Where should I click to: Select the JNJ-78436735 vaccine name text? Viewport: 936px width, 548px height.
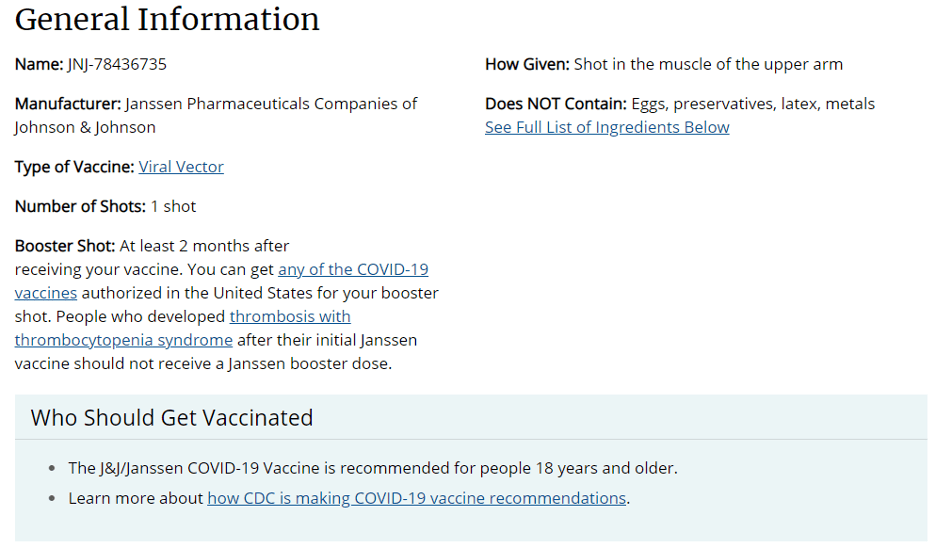click(117, 64)
